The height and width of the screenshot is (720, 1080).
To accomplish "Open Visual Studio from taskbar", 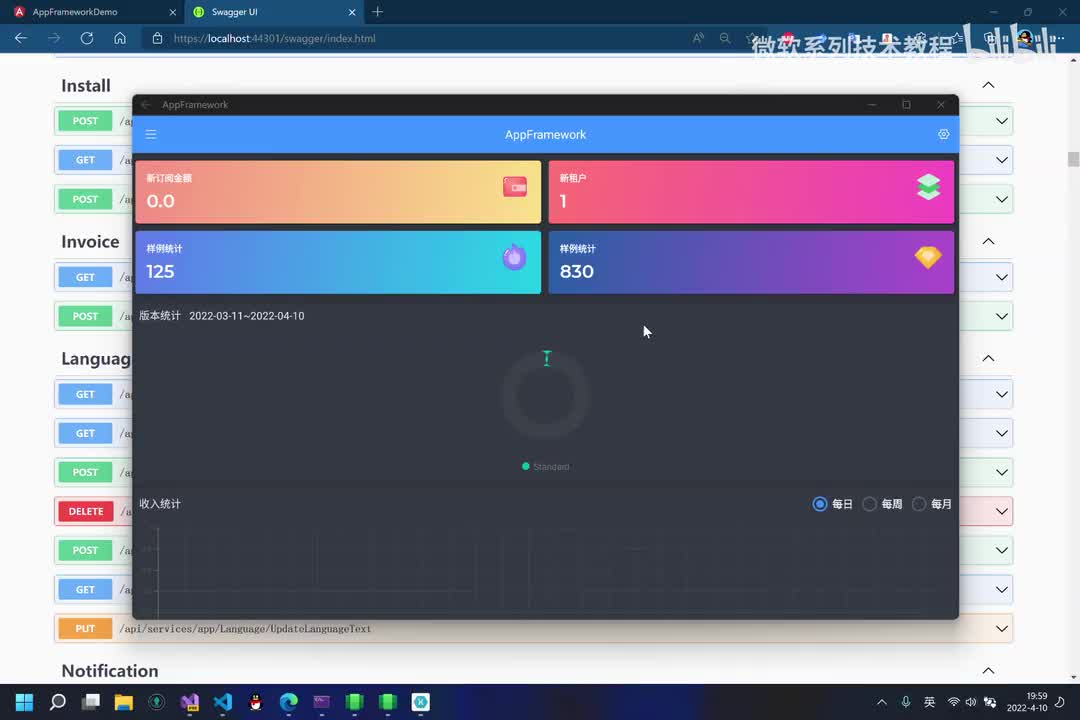I will click(189, 702).
